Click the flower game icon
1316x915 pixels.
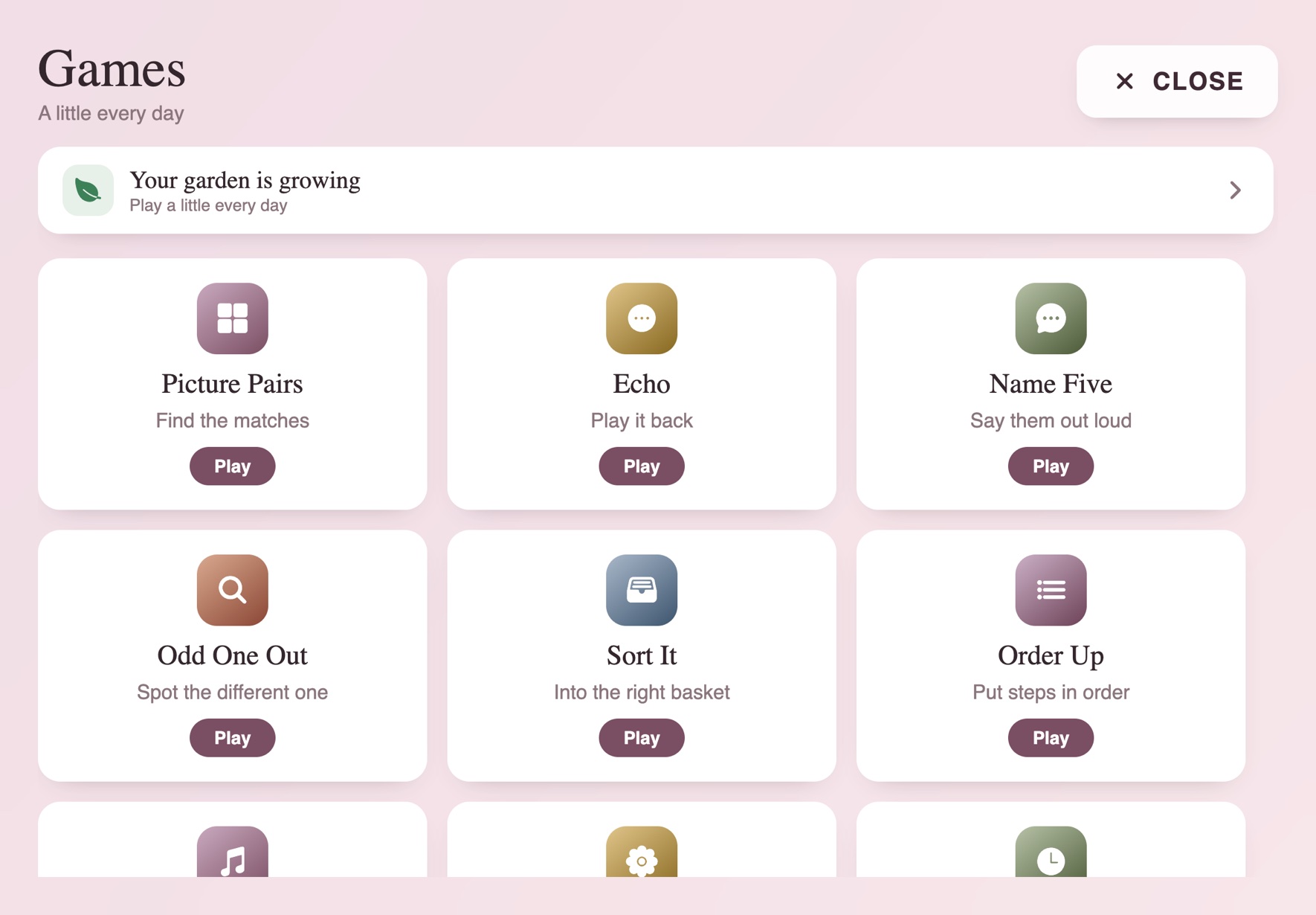coord(642,852)
